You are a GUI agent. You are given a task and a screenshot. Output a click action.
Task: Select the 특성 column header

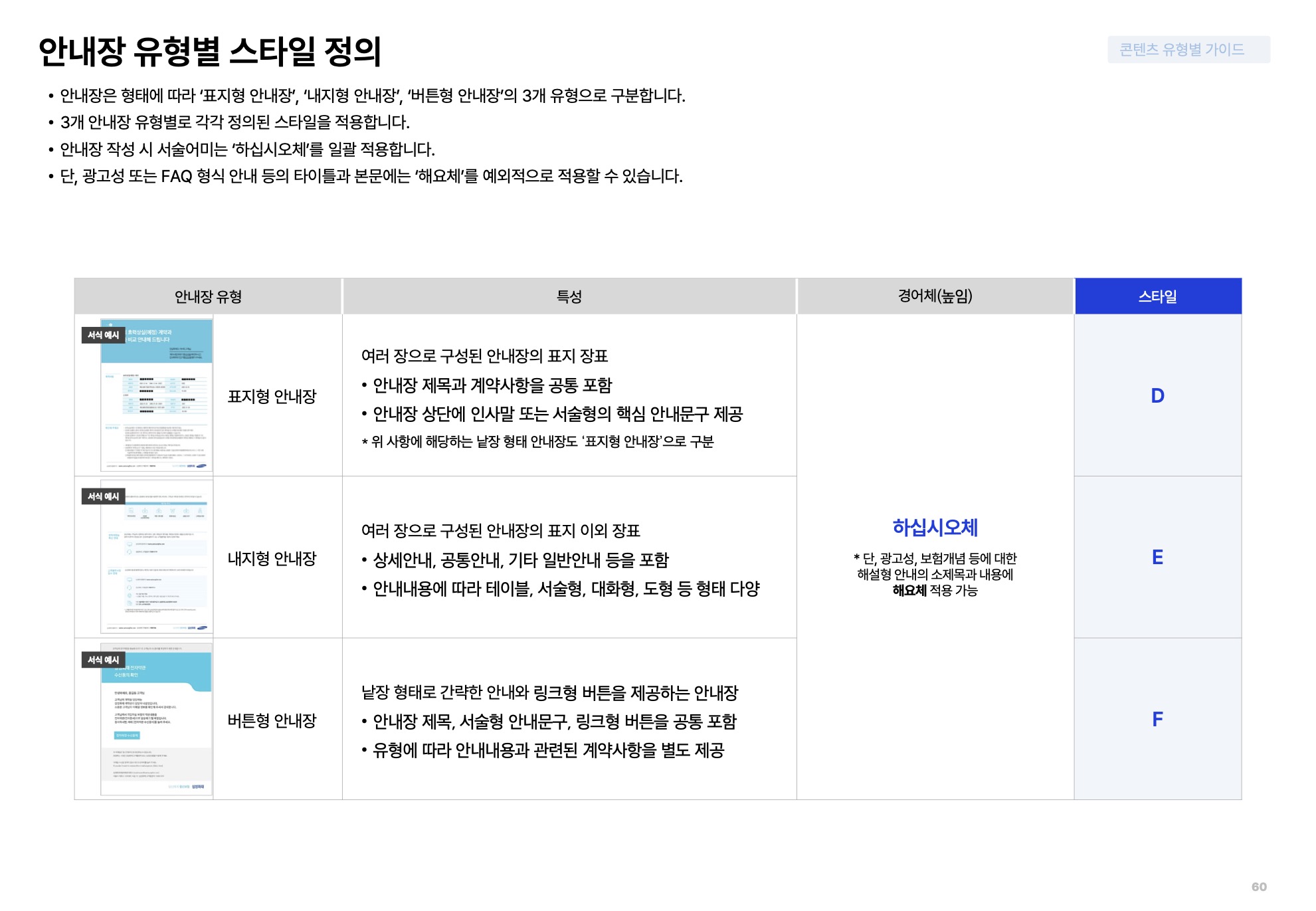tap(569, 296)
